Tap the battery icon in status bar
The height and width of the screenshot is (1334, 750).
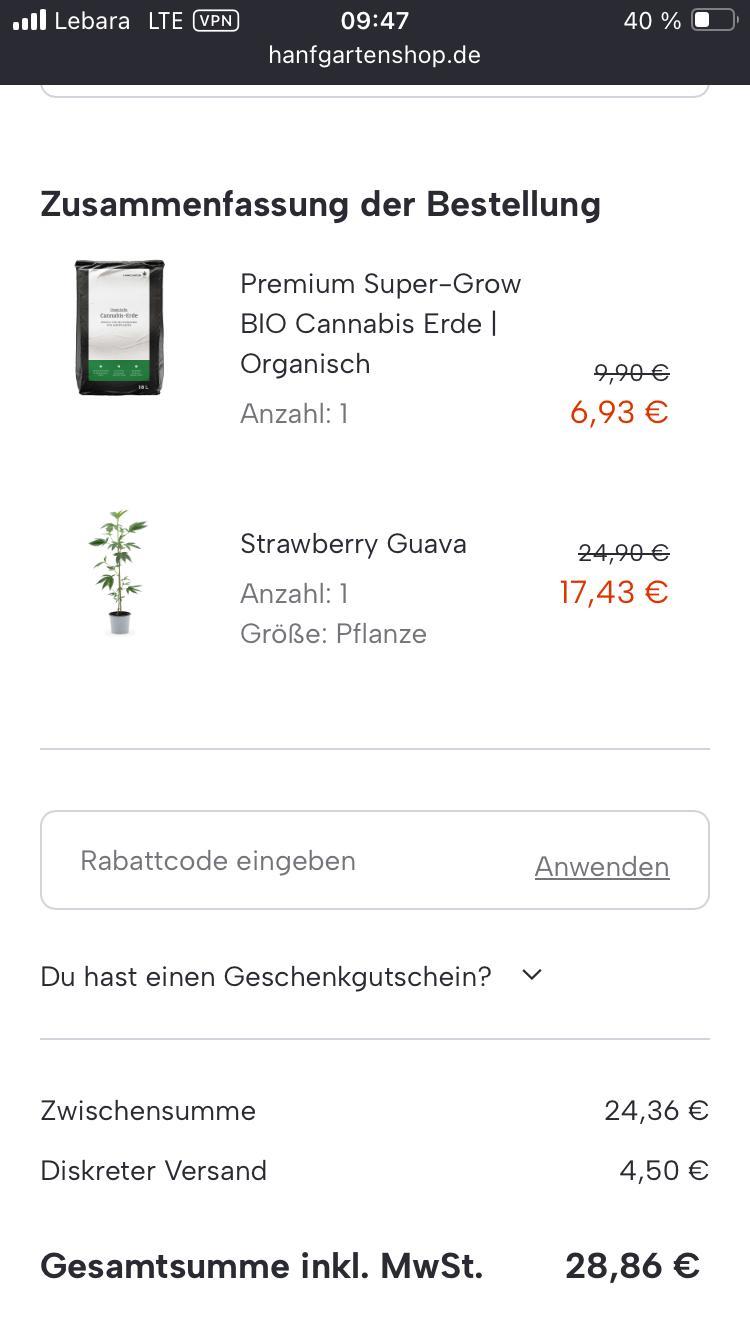point(713,20)
